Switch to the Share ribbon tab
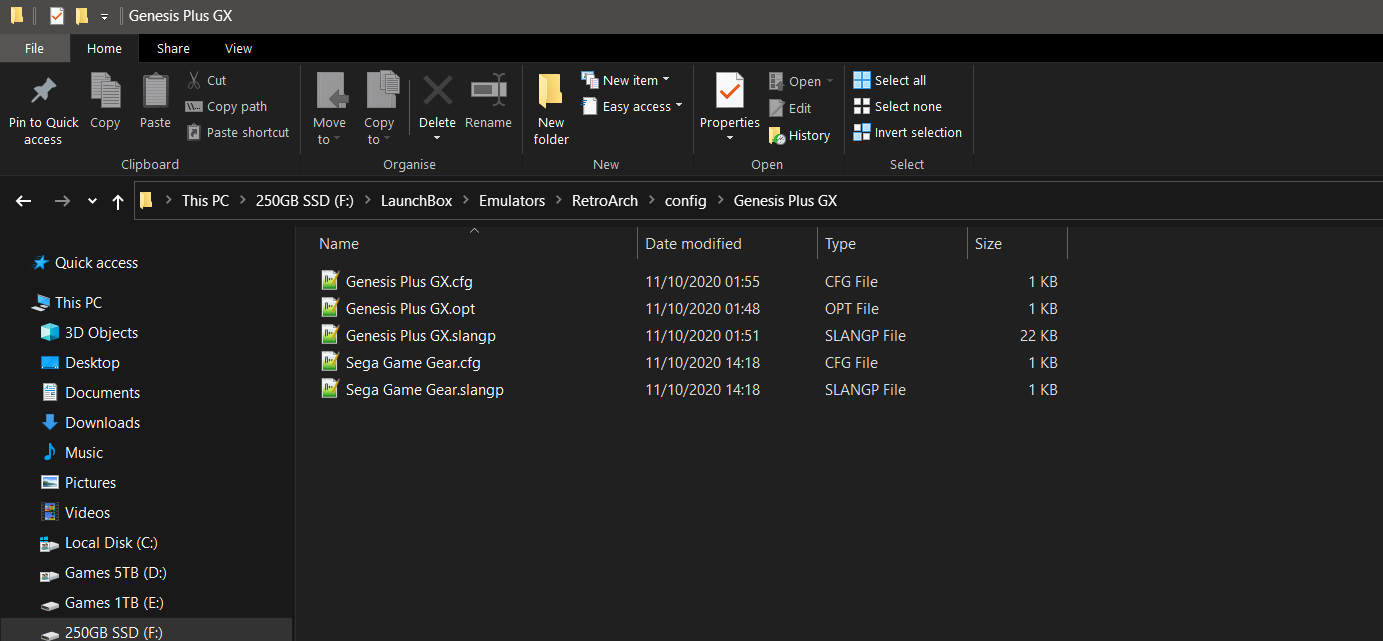1383x641 pixels. point(173,48)
